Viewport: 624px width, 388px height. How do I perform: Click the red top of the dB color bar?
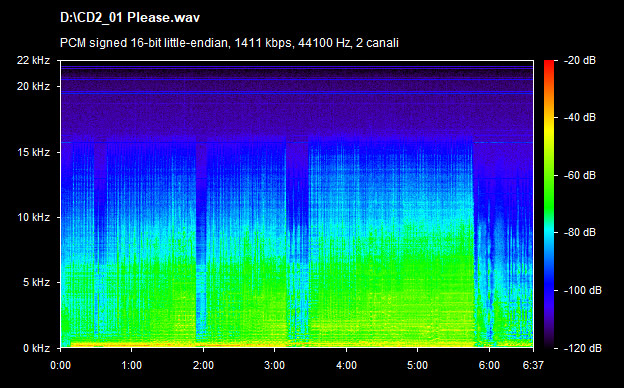(549, 64)
